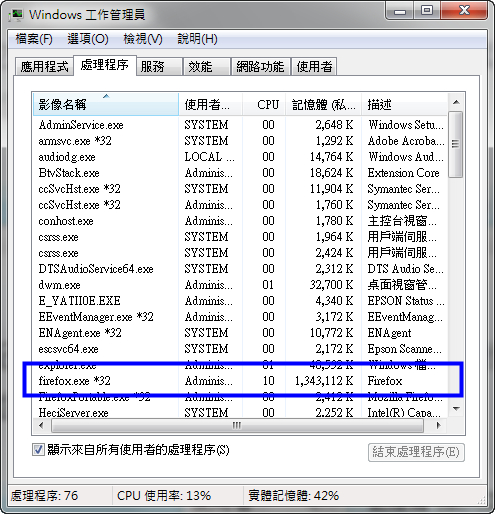Click the CPU 使用率: 13% status entry
The width and height of the screenshot is (495, 514).
[x=164, y=496]
